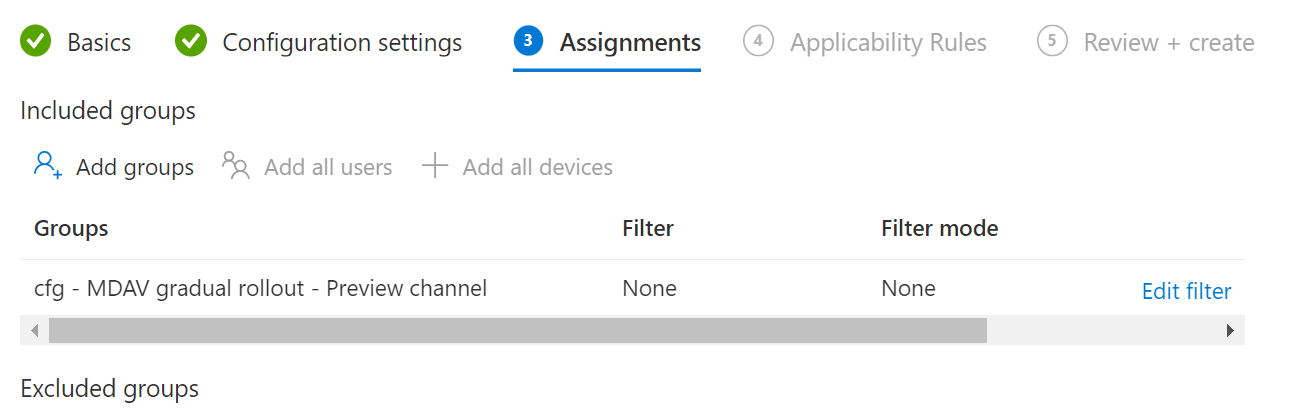This screenshot has height=413, width=1292.
Task: Click the horizontal scrollbar left arrow
Action: [34, 331]
